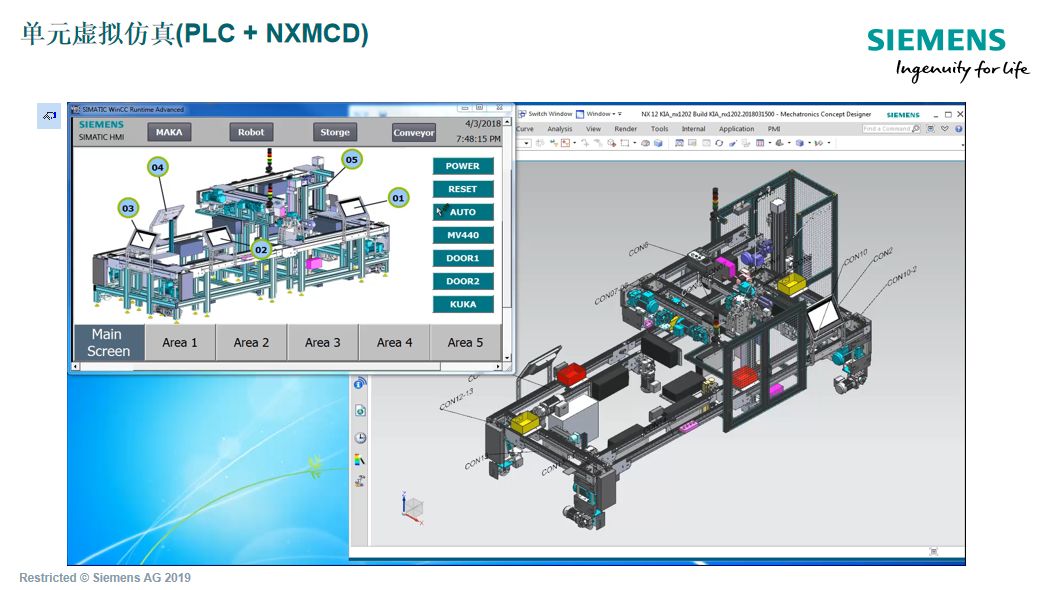Image resolution: width=1052 pixels, height=590 pixels.
Task: Click Switch Window in NX title bar
Action: click(x=545, y=114)
